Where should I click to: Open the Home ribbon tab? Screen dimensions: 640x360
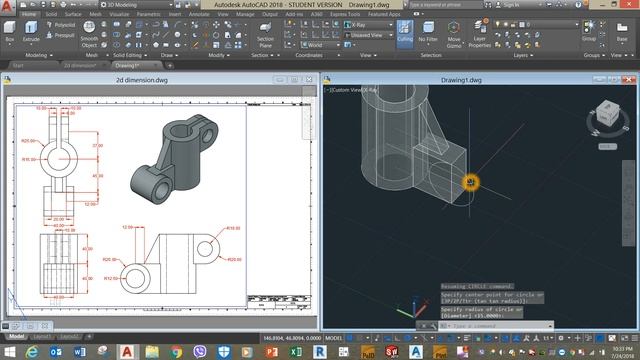29,14
